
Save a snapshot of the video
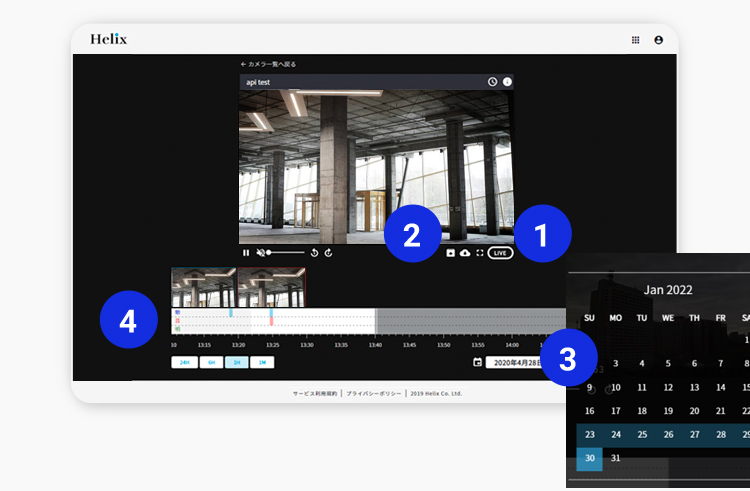coord(451,253)
